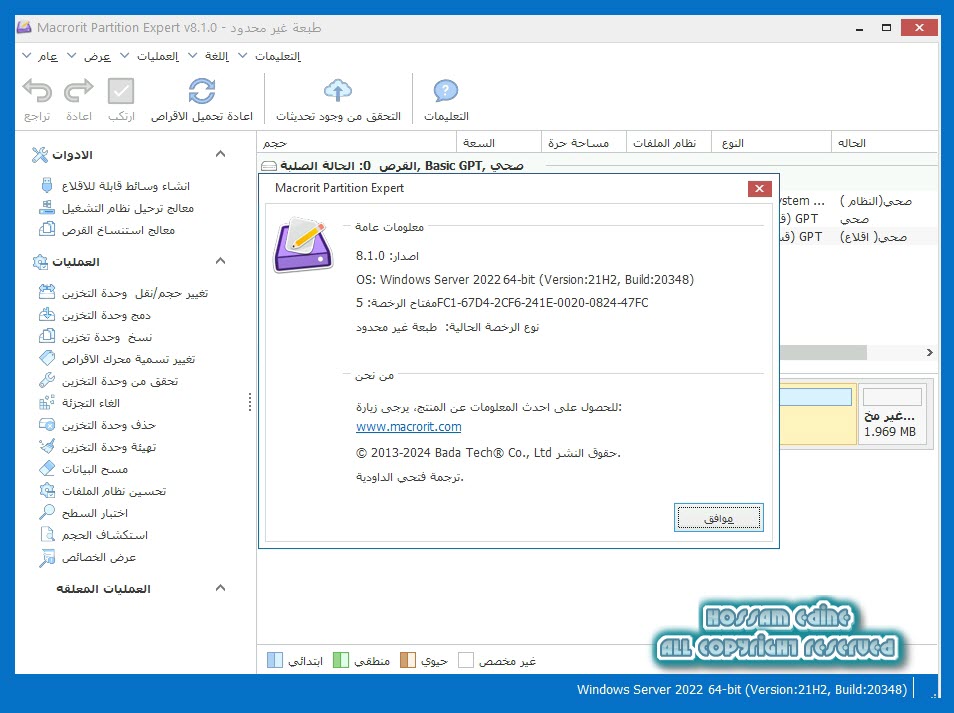
Task: Click the version text '8.1.0 :اصدار'
Action: [x=387, y=256]
